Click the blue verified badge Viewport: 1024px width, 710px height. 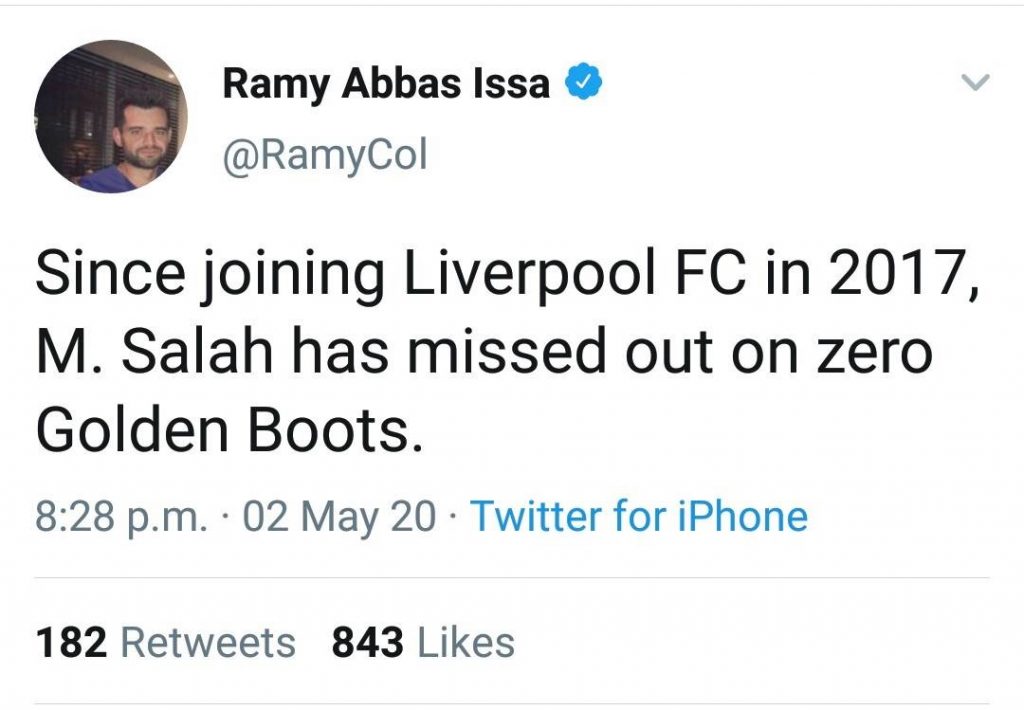click(583, 82)
